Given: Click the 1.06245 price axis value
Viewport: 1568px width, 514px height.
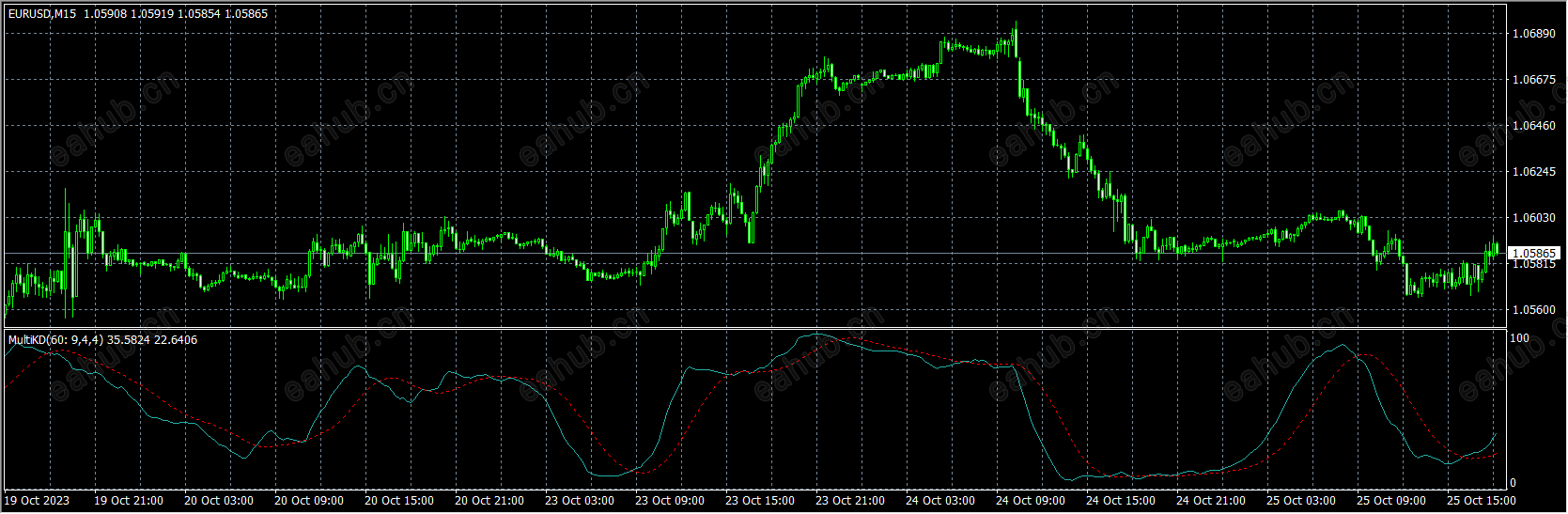Looking at the screenshot, I should (1533, 172).
